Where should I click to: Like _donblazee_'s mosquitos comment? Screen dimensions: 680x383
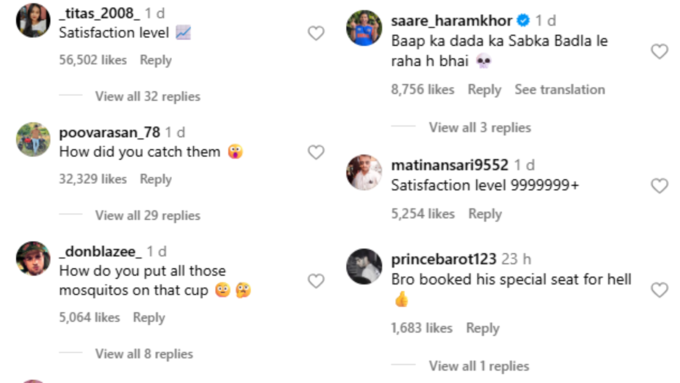click(316, 281)
